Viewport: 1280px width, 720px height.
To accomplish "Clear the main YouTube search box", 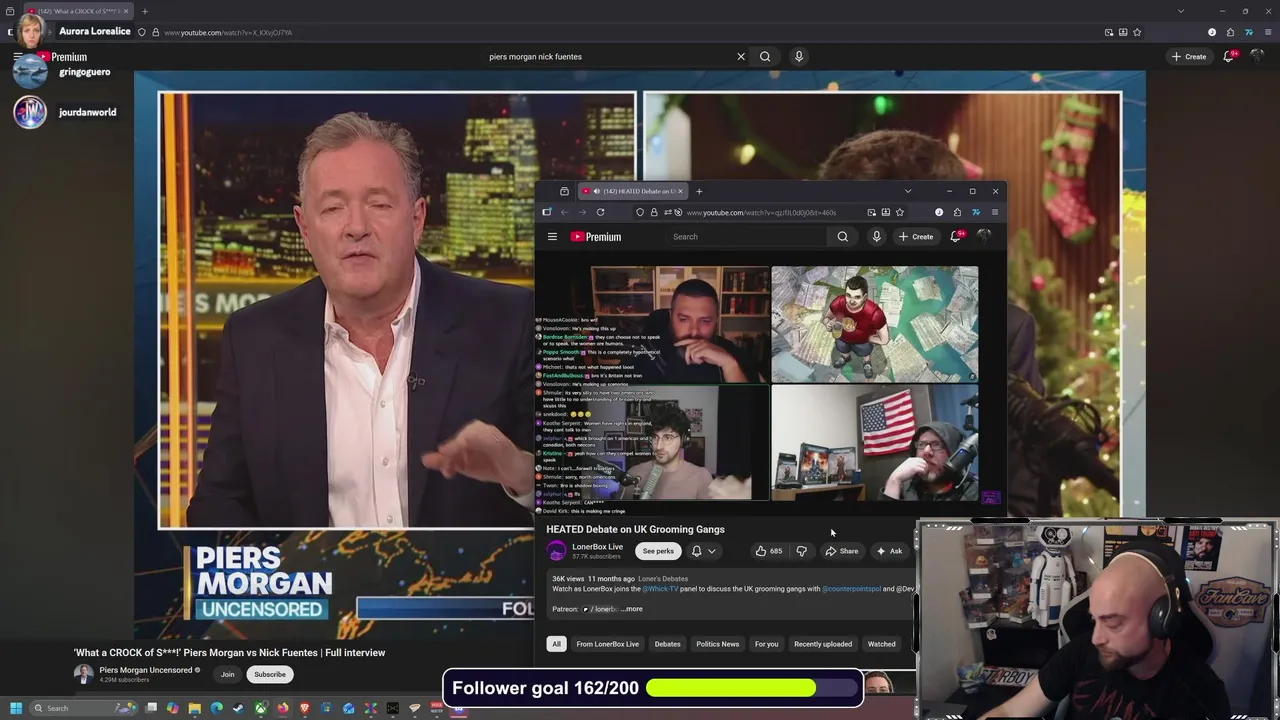I will tap(741, 57).
